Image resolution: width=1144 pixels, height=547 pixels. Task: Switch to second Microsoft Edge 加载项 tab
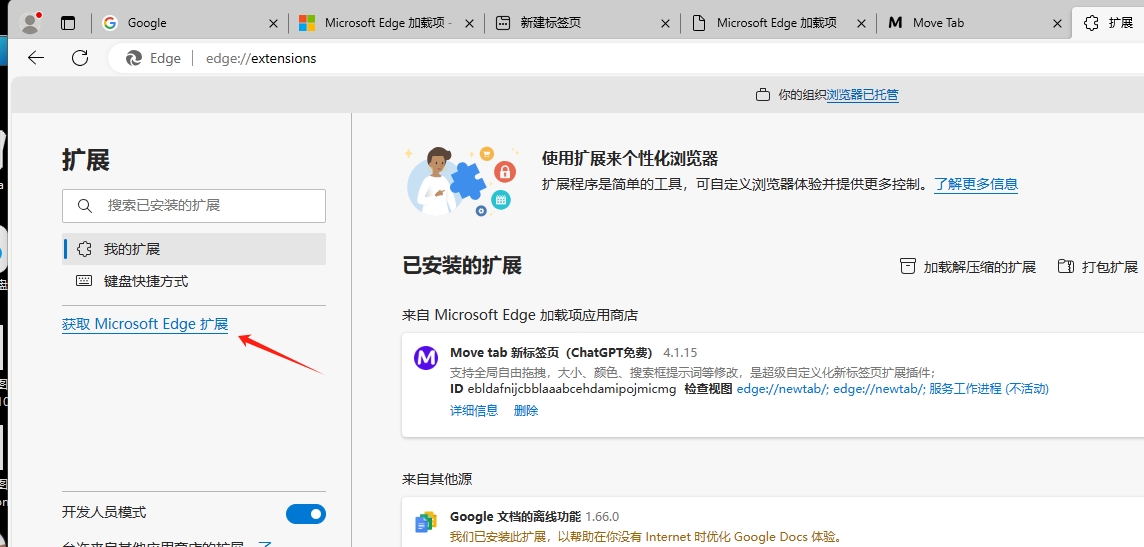778,23
